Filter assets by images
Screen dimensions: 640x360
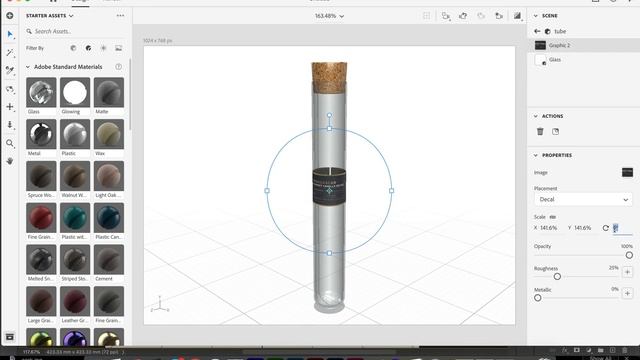click(x=118, y=48)
